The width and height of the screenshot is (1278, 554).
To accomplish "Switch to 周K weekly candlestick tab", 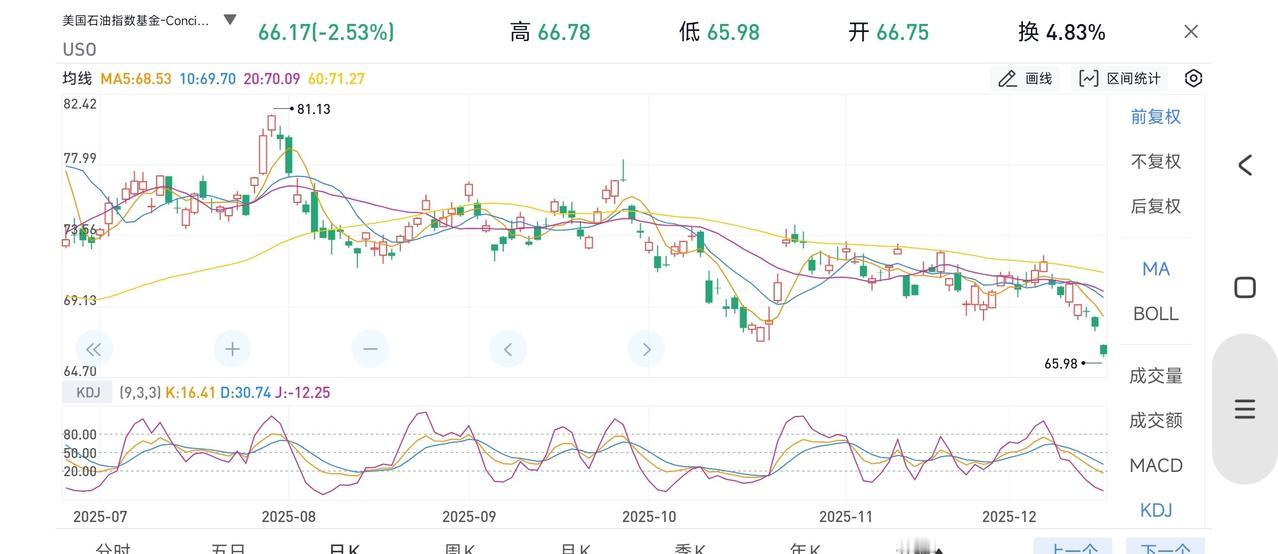I will pos(460,549).
